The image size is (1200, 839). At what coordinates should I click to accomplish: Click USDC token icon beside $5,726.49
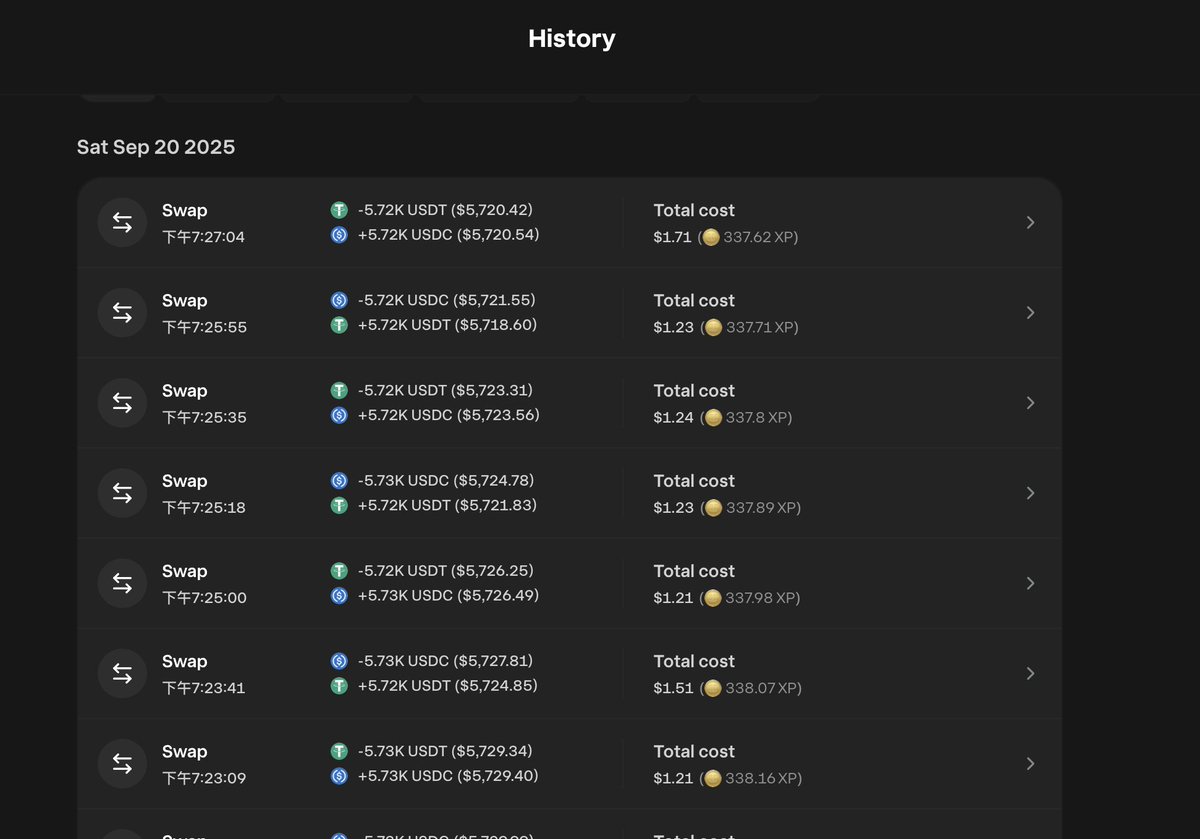click(x=339, y=596)
